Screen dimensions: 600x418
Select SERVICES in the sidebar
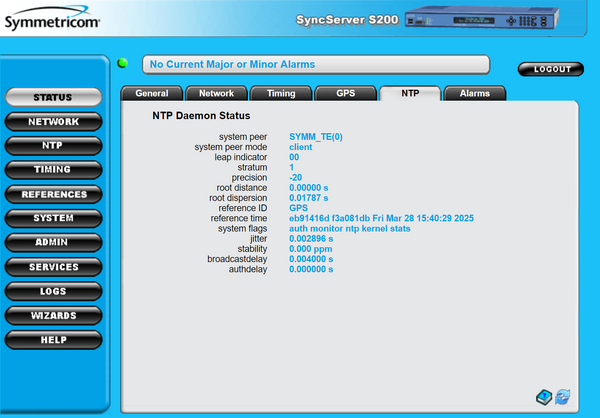(x=53, y=267)
